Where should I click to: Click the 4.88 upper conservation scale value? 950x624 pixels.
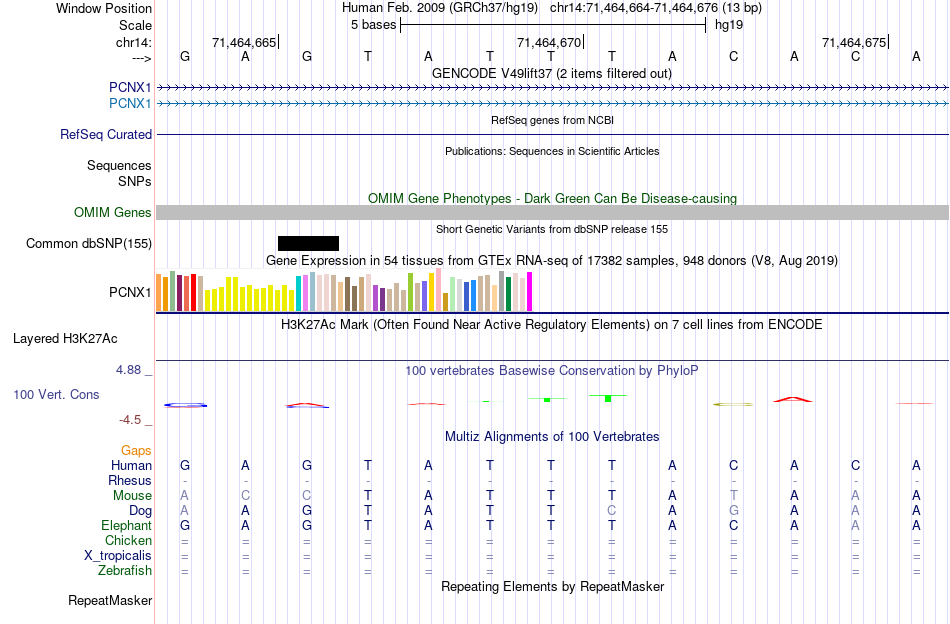tap(128, 370)
